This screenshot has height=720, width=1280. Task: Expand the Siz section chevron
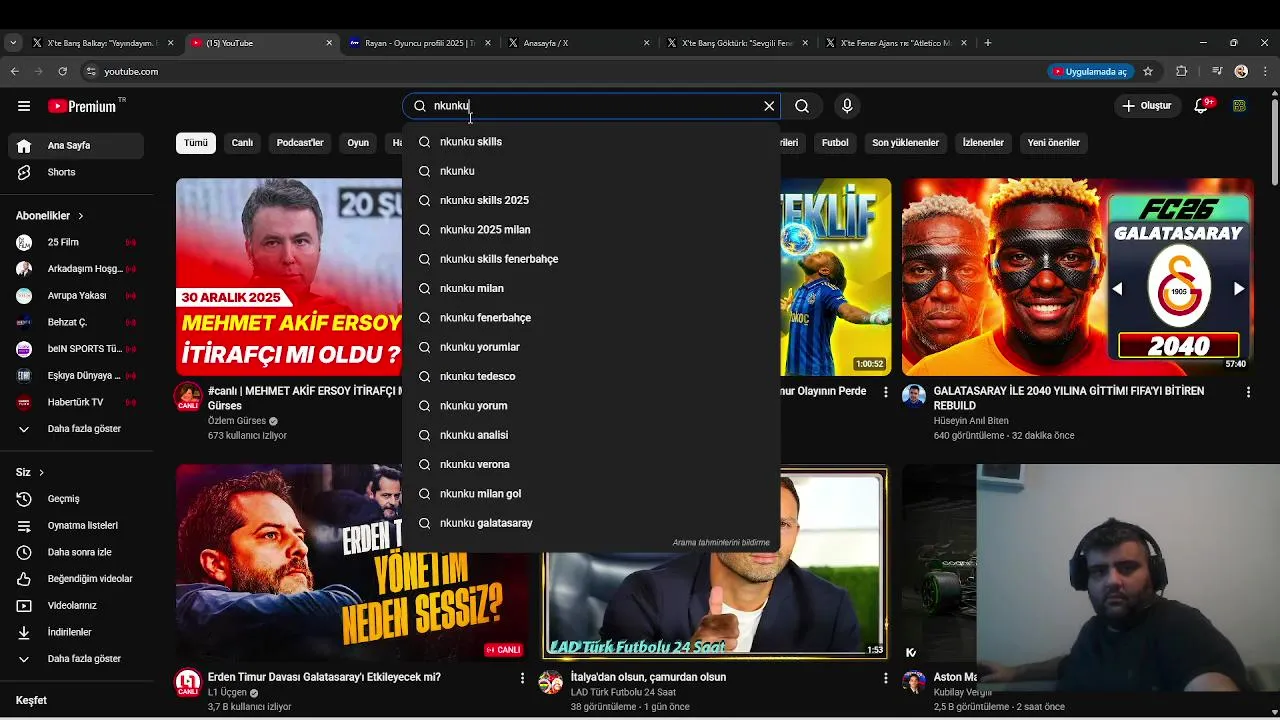(41, 472)
